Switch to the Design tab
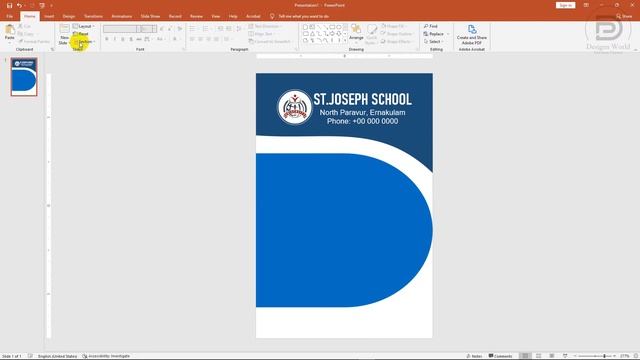This screenshot has width=640, height=360. coord(69,16)
